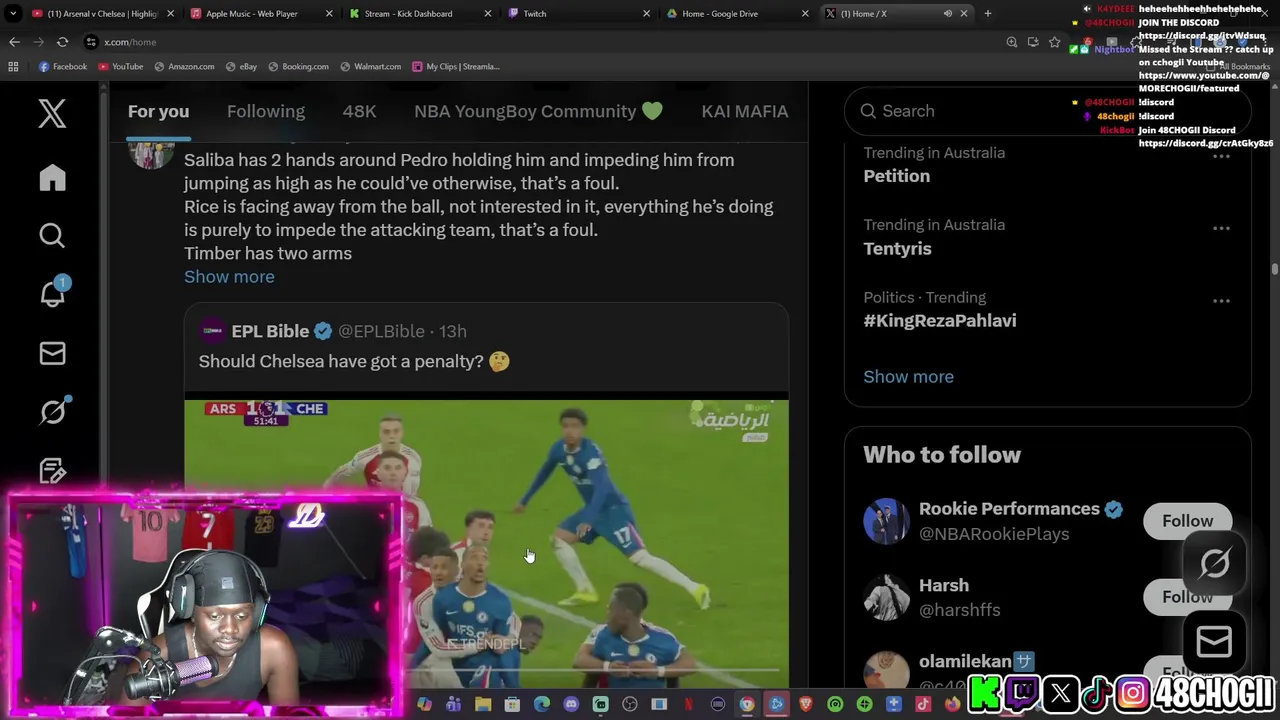The width and height of the screenshot is (1280, 720).
Task: Open EPL Bible profile avatar
Action: click(212, 331)
